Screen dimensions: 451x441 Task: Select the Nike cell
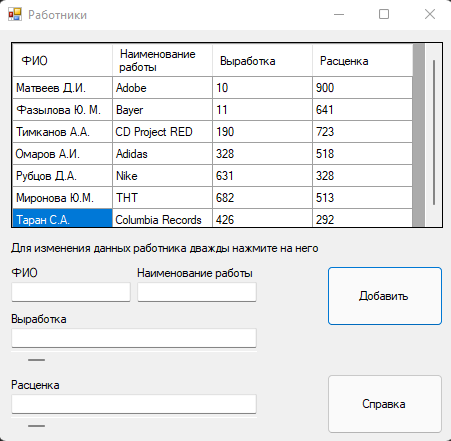[162, 176]
